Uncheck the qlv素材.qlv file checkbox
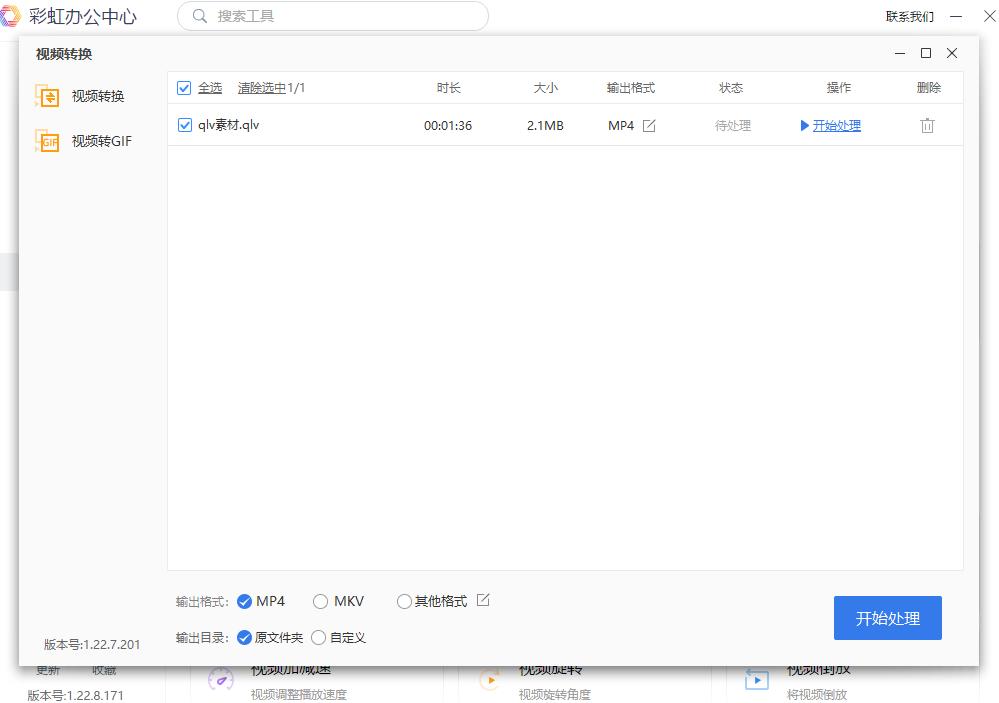This screenshot has width=999, height=703. [x=184, y=125]
